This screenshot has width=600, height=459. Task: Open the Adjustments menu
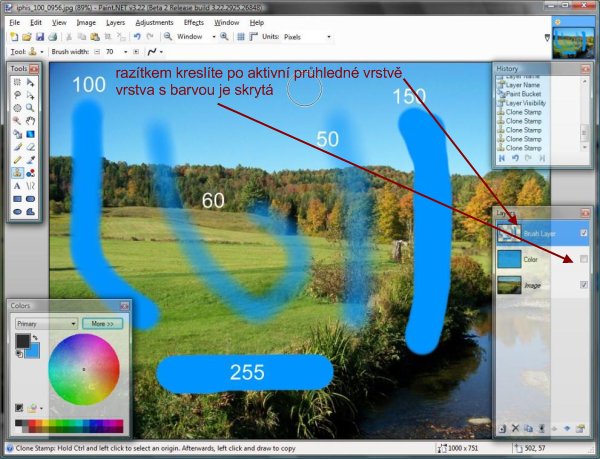tap(153, 21)
